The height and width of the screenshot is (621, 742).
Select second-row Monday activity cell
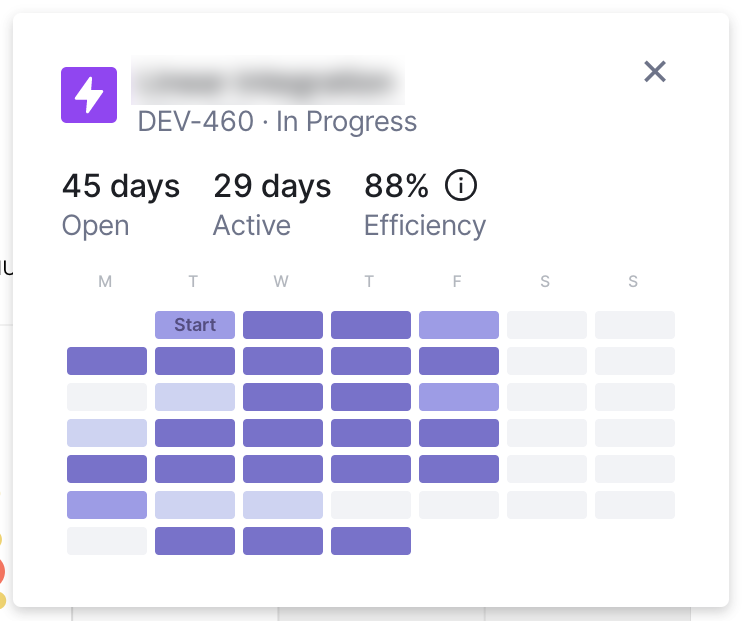coord(107,361)
